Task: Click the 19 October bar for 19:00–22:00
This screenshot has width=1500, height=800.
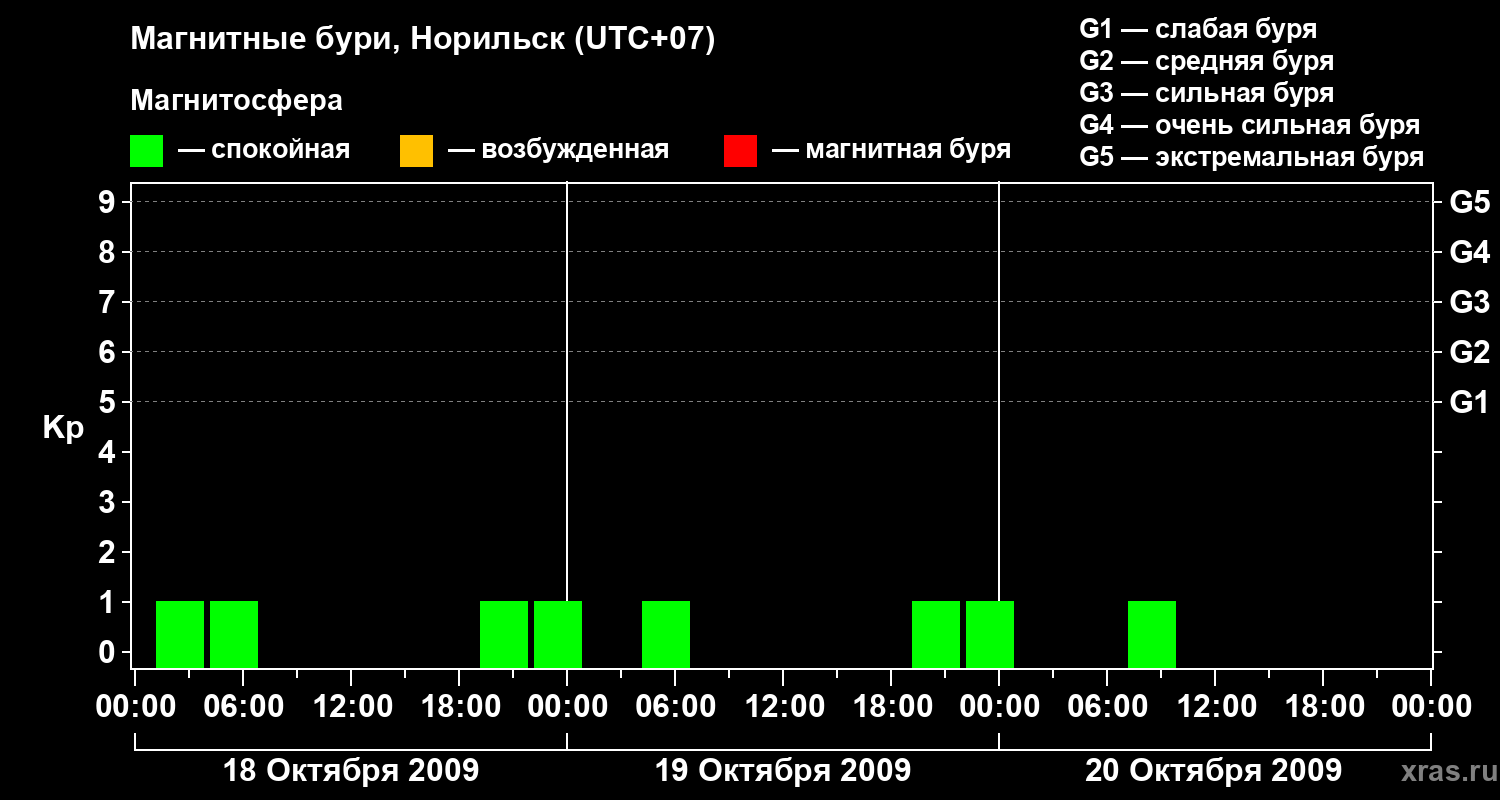Action: [936, 635]
